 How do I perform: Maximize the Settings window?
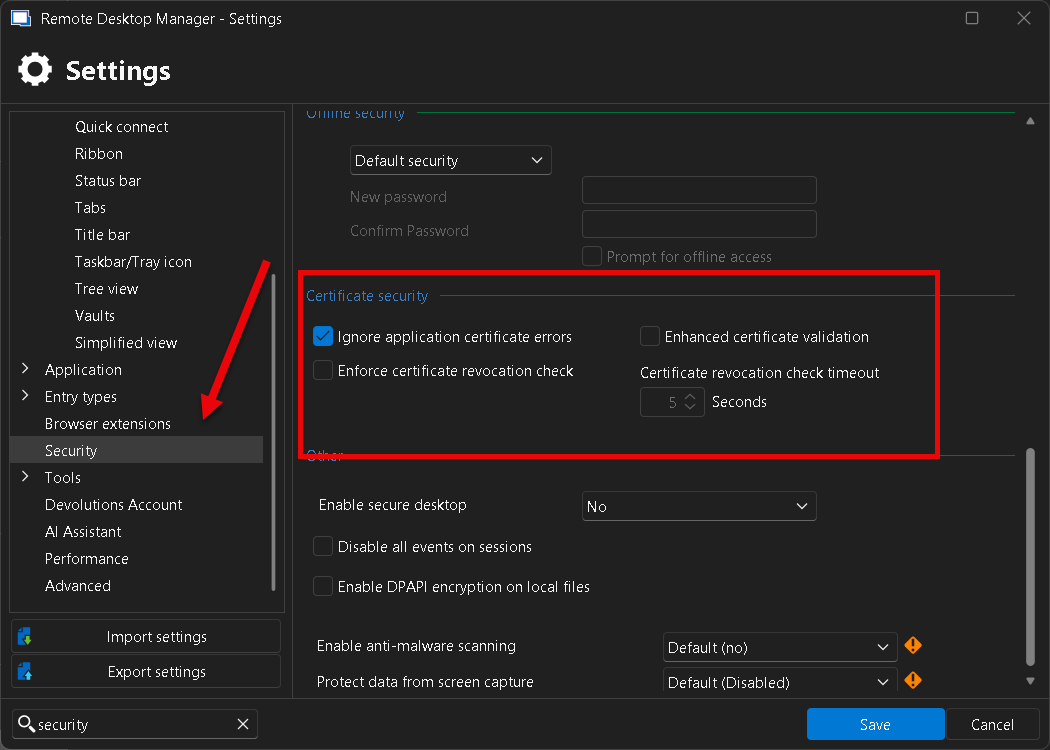972,18
